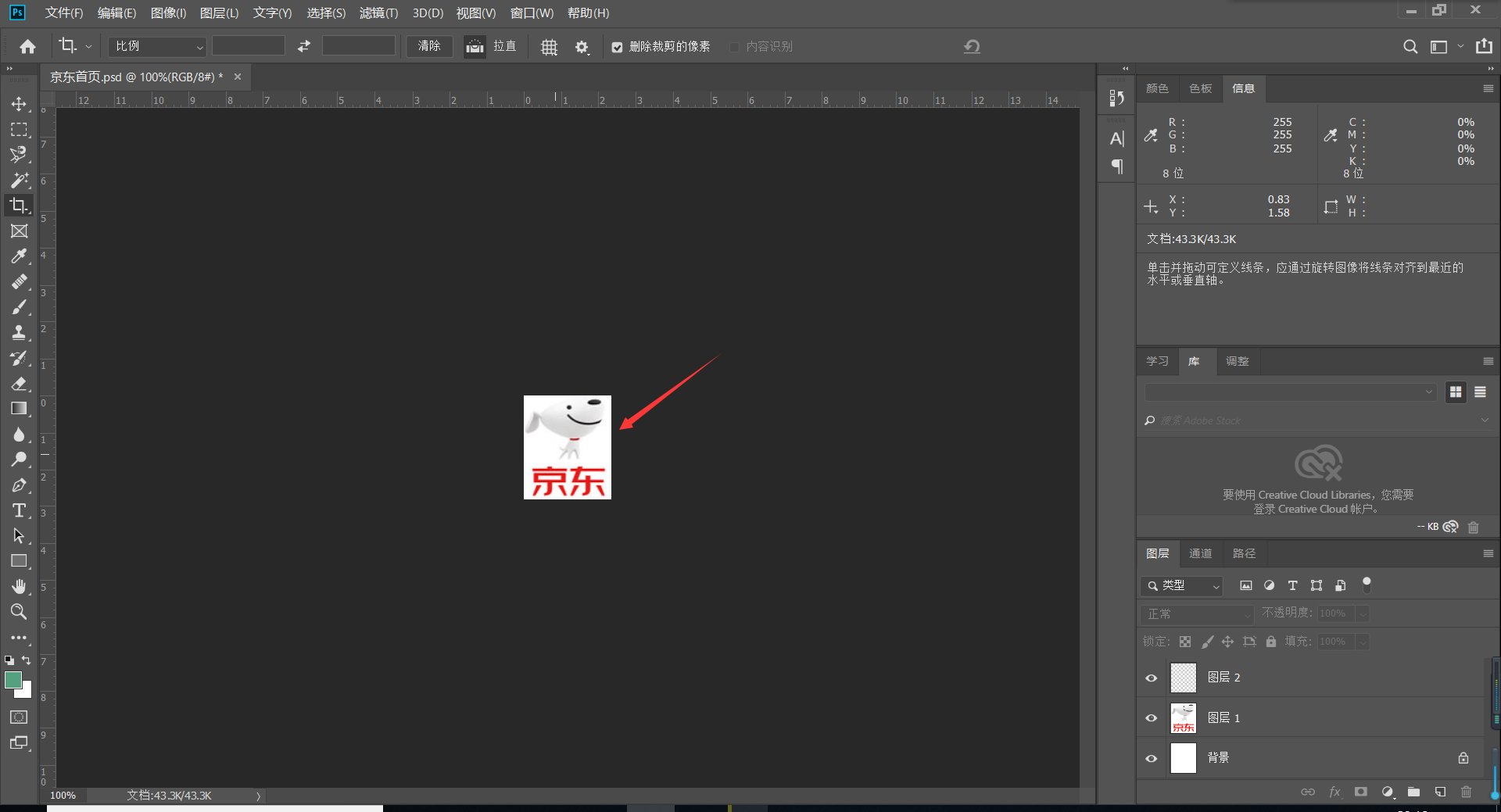The width and height of the screenshot is (1501, 812).
Task: Open crop settings gear menu
Action: [x=582, y=47]
